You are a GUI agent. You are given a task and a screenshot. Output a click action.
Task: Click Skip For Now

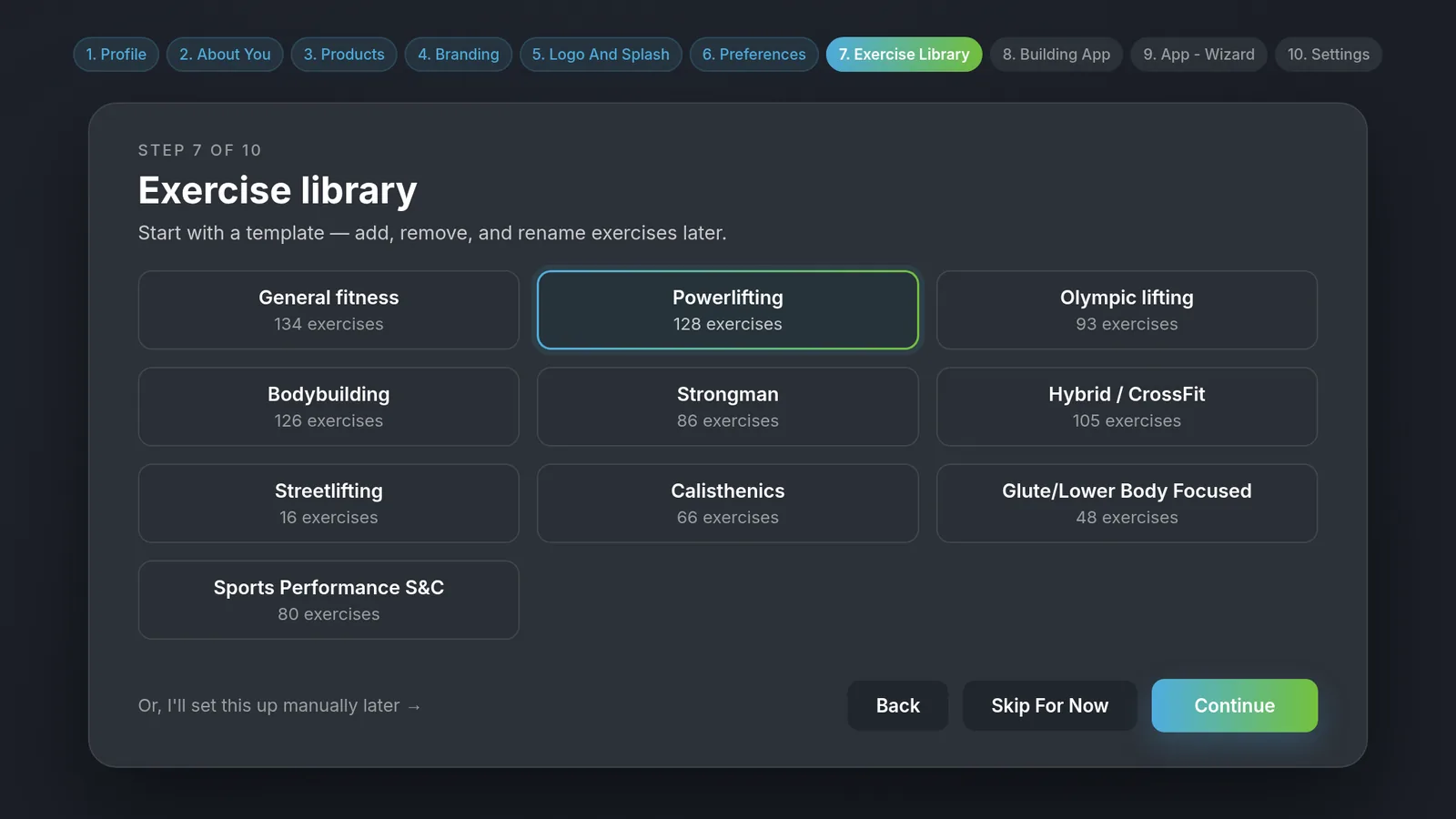1050,706
